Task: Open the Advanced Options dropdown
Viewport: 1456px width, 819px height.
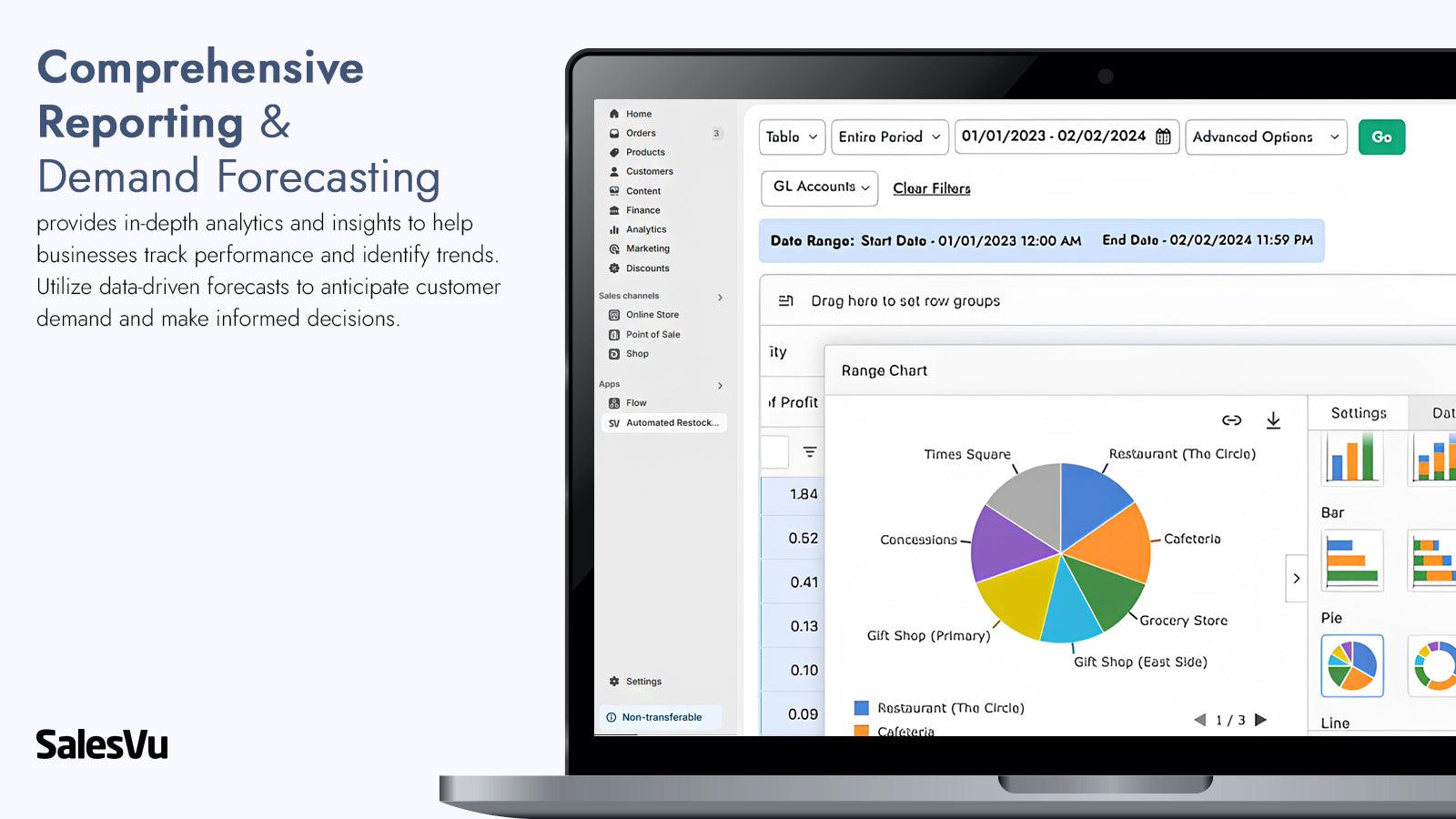Action: pyautogui.click(x=1266, y=136)
